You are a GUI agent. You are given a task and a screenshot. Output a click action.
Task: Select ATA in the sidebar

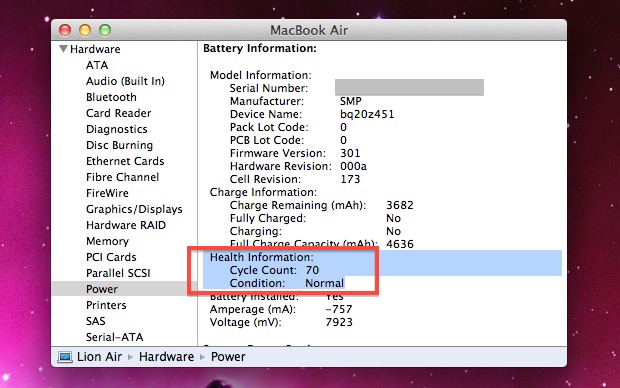[97, 65]
